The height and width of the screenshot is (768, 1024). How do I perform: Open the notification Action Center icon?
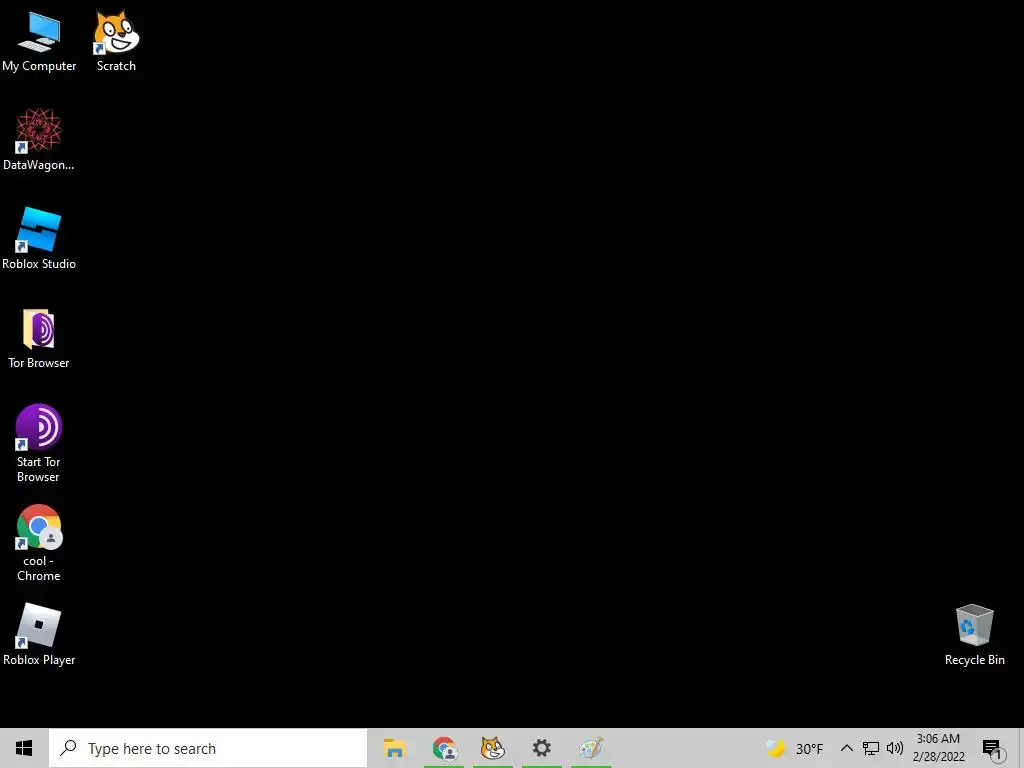993,750
